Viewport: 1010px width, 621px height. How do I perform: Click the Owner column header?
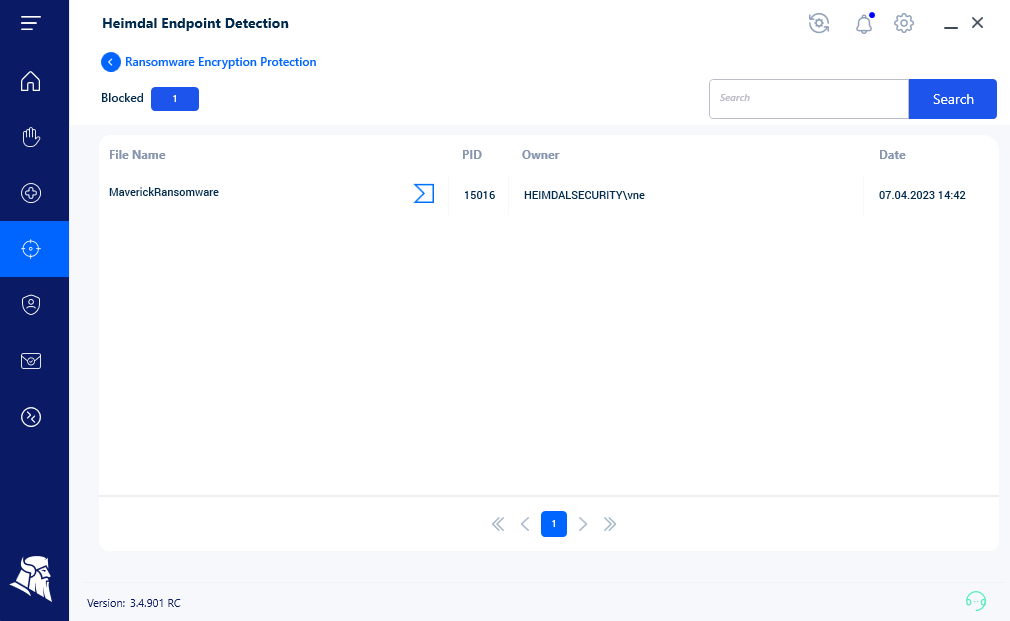pyautogui.click(x=540, y=155)
